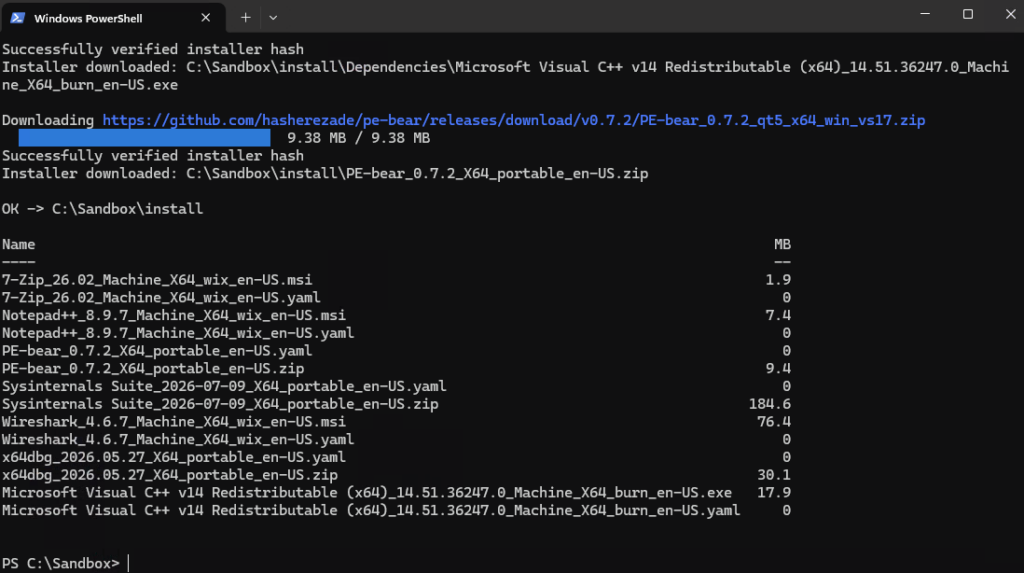Viewport: 1024px width, 573px height.
Task: Click the 76.4 size value
Action: coord(774,421)
